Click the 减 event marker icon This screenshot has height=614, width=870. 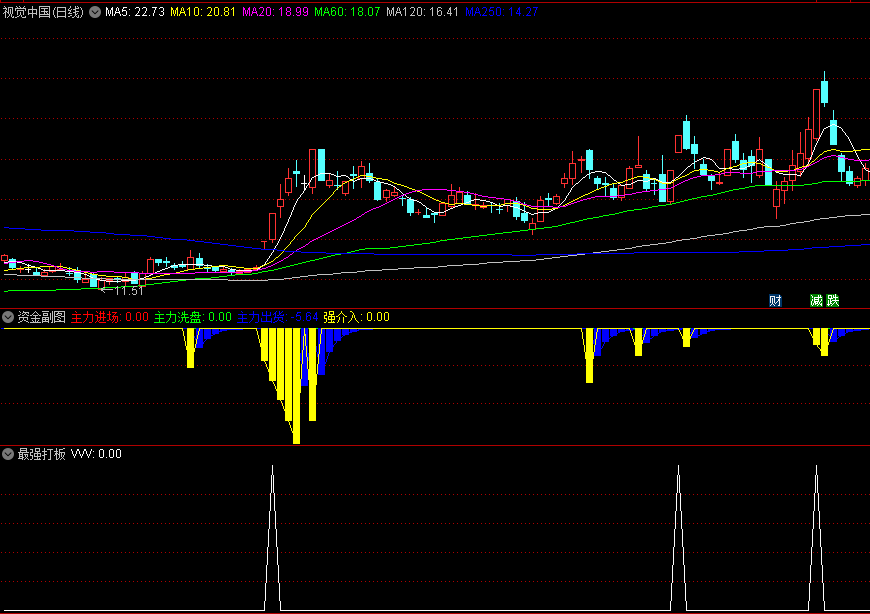[816, 301]
